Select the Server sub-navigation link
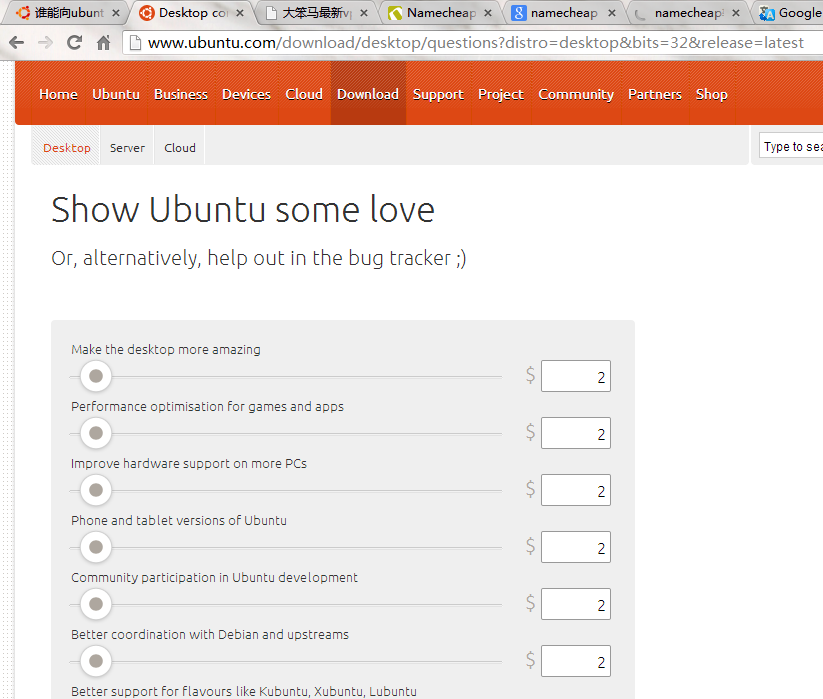 tap(127, 148)
